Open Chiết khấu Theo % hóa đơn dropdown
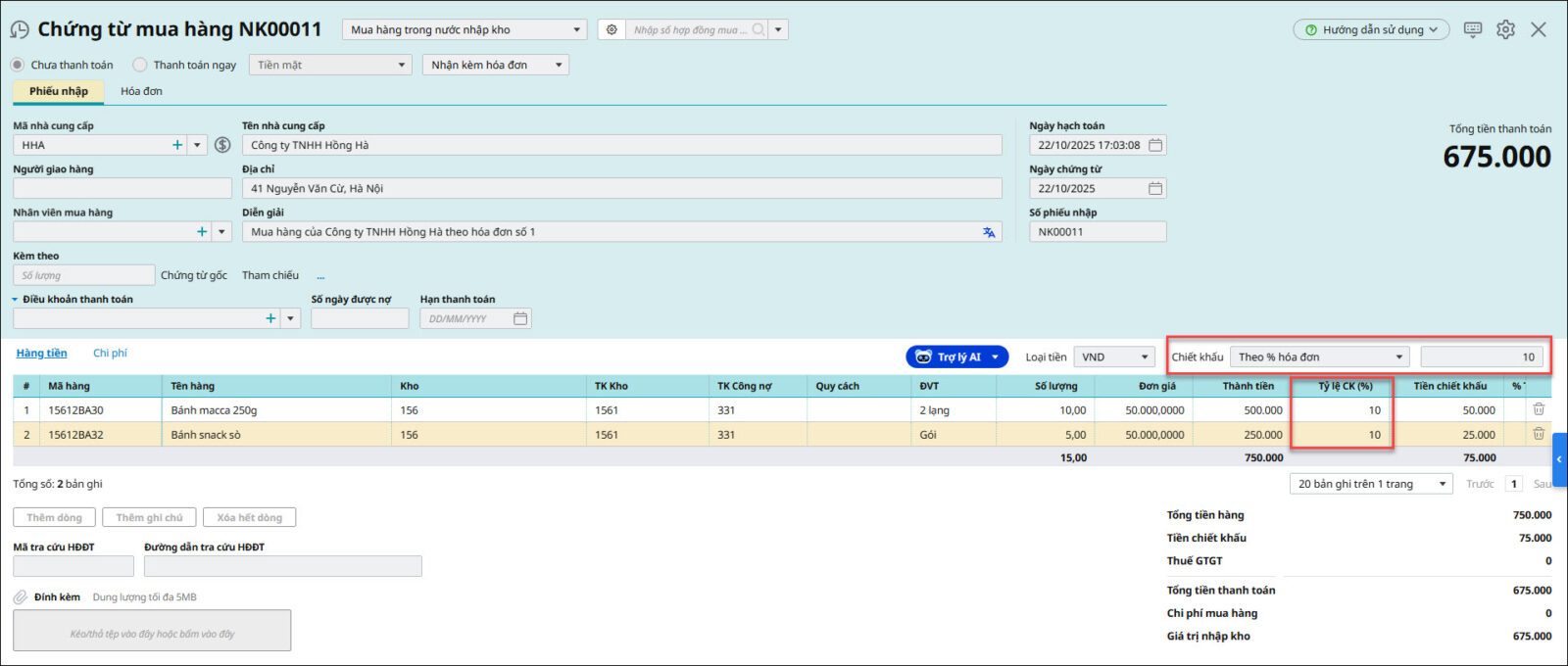Viewport: 1568px width, 666px height. click(1319, 357)
